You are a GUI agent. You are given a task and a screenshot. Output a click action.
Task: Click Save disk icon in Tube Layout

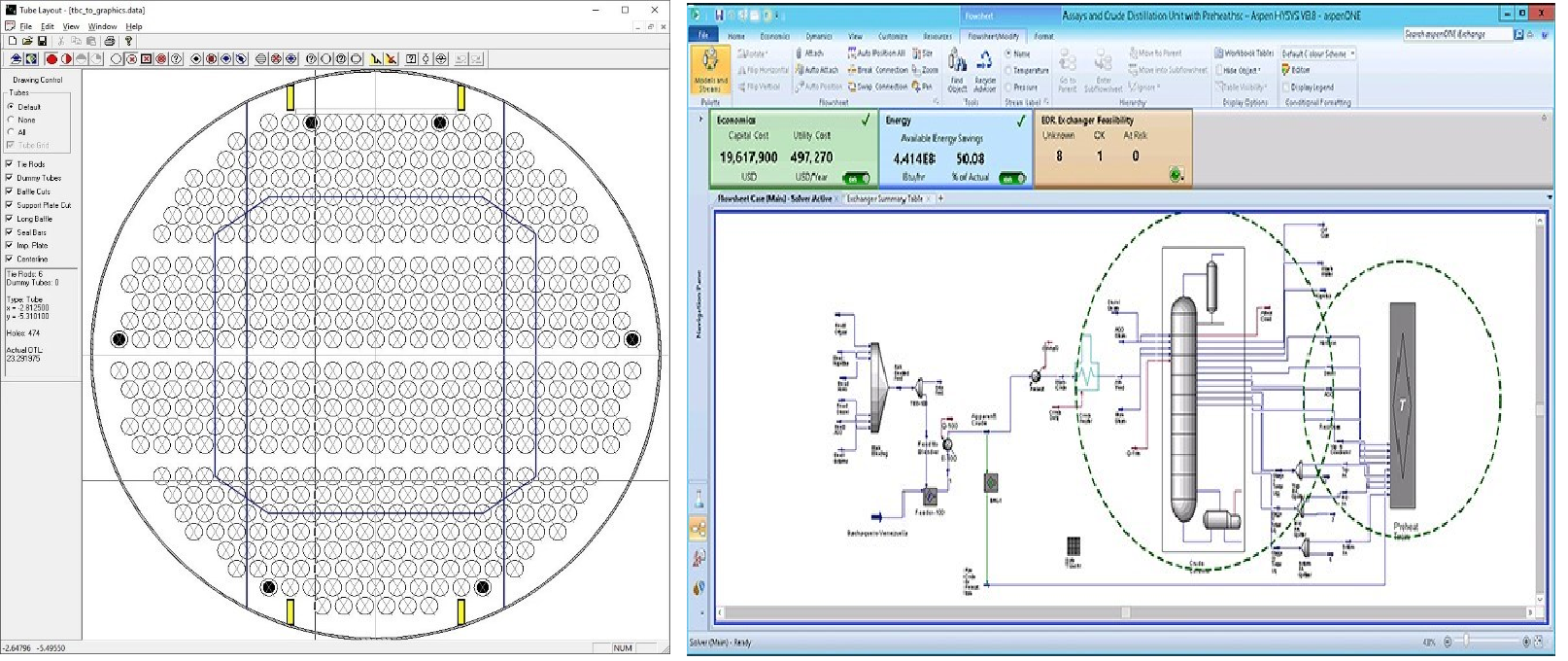(42, 41)
